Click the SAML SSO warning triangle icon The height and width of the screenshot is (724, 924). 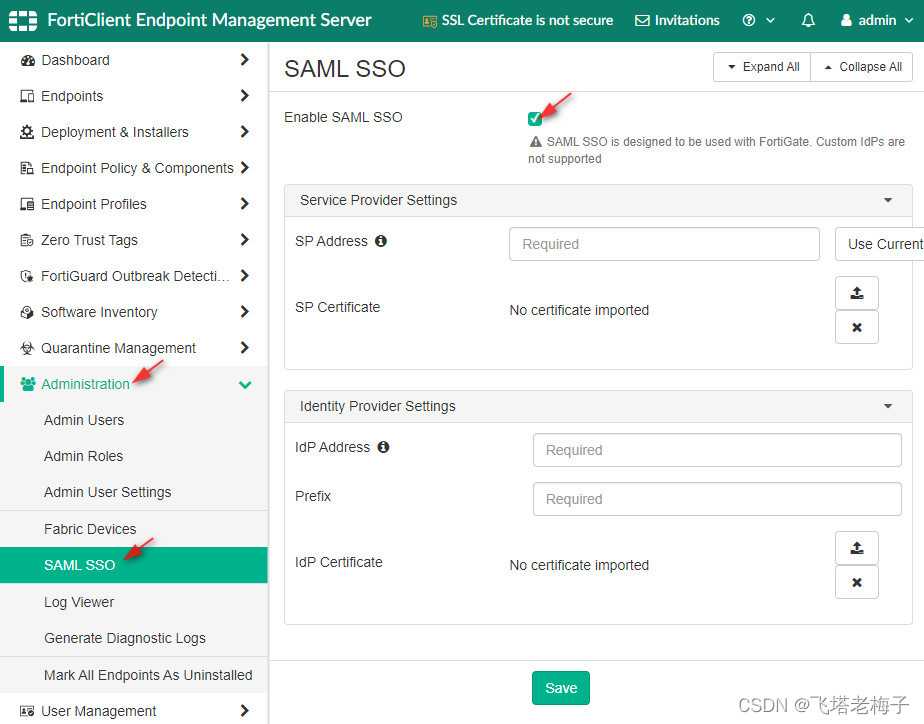point(535,141)
